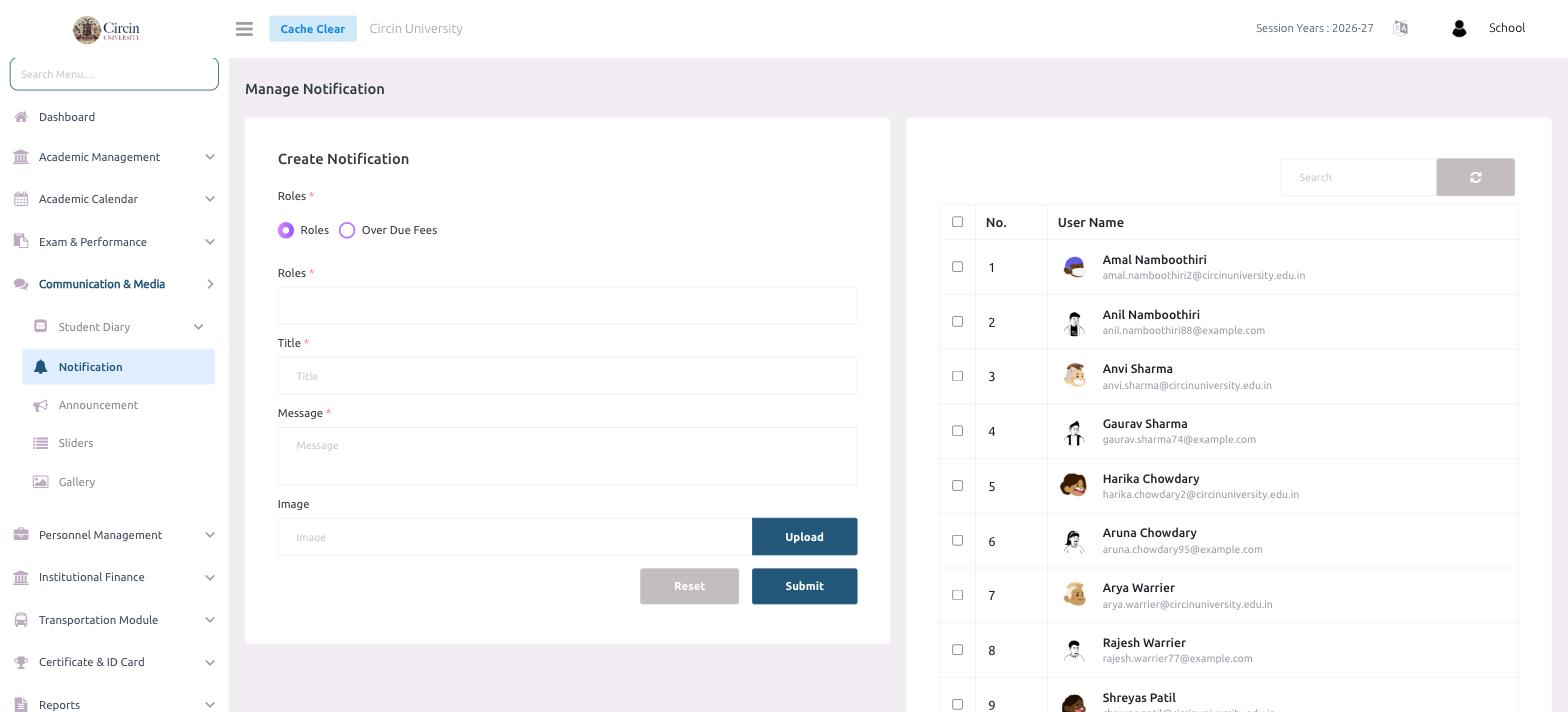
Task: Click into the Title input field
Action: 567,376
